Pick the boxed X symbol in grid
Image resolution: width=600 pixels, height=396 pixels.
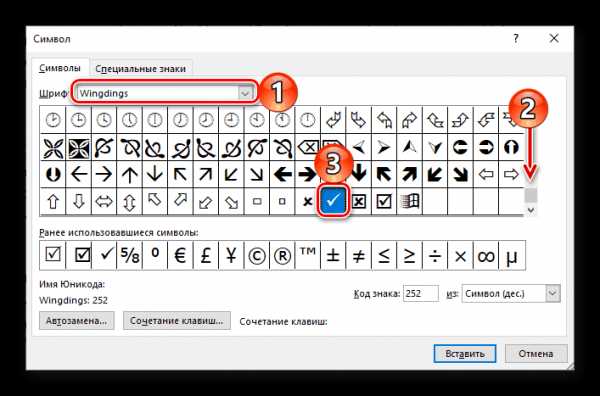coord(359,201)
